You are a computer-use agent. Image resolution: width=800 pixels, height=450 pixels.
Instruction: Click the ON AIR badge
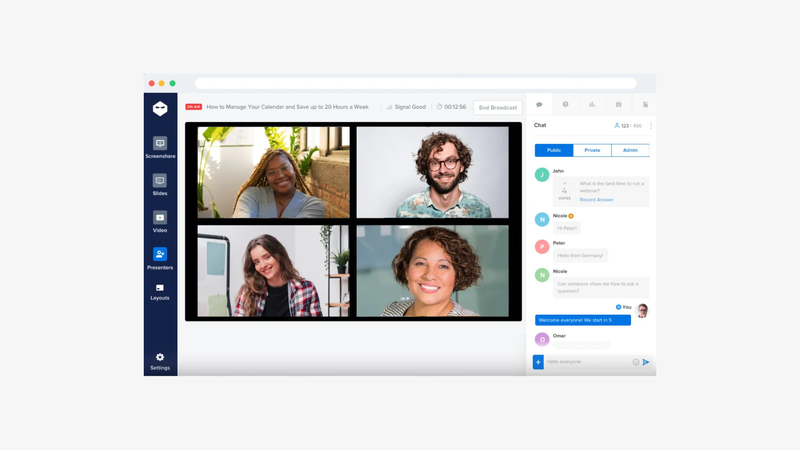[x=193, y=107]
